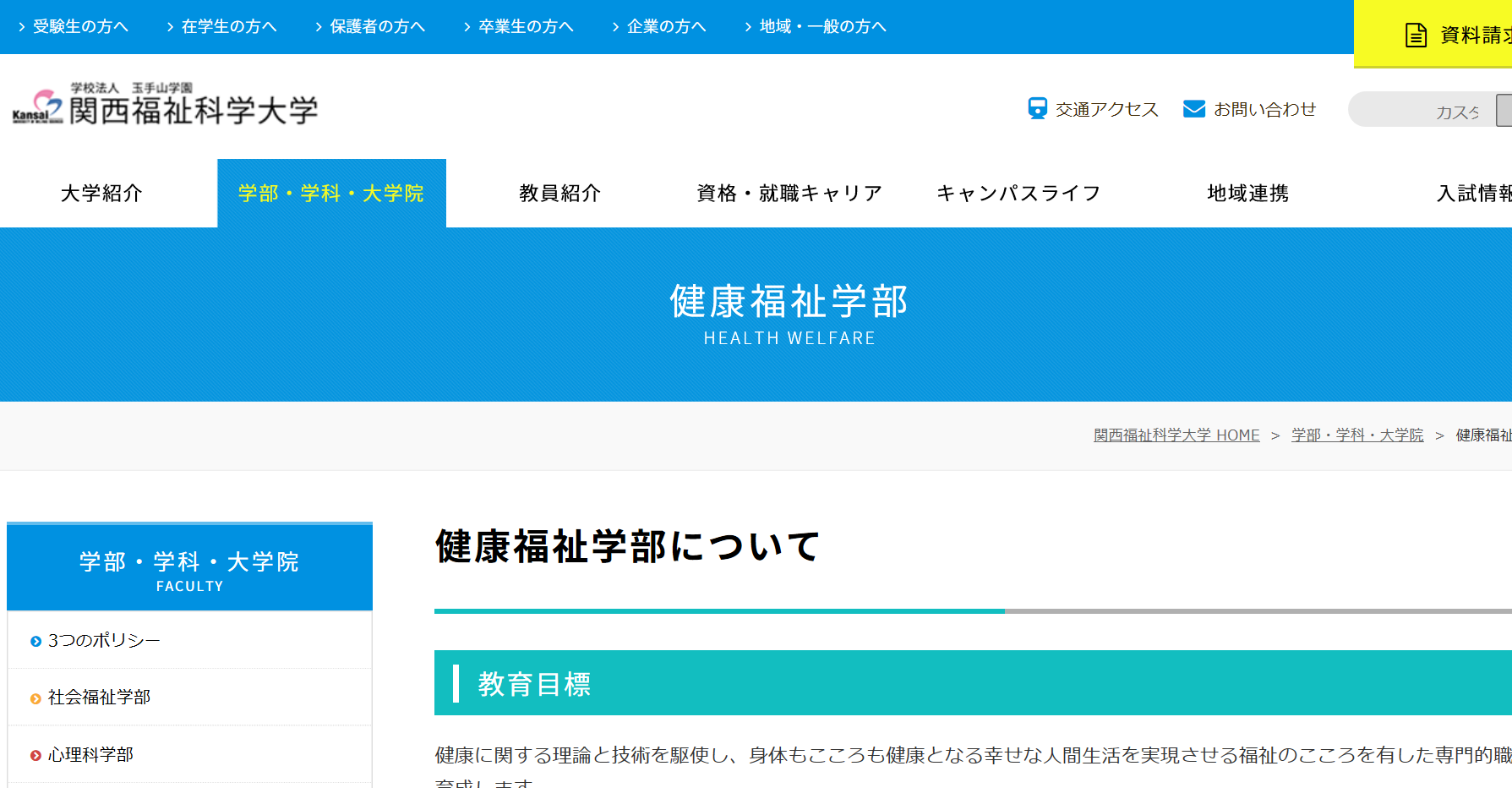1512x788 pixels.
Task: Click the train icon beside 交通アクセス
Action: coord(1037,109)
